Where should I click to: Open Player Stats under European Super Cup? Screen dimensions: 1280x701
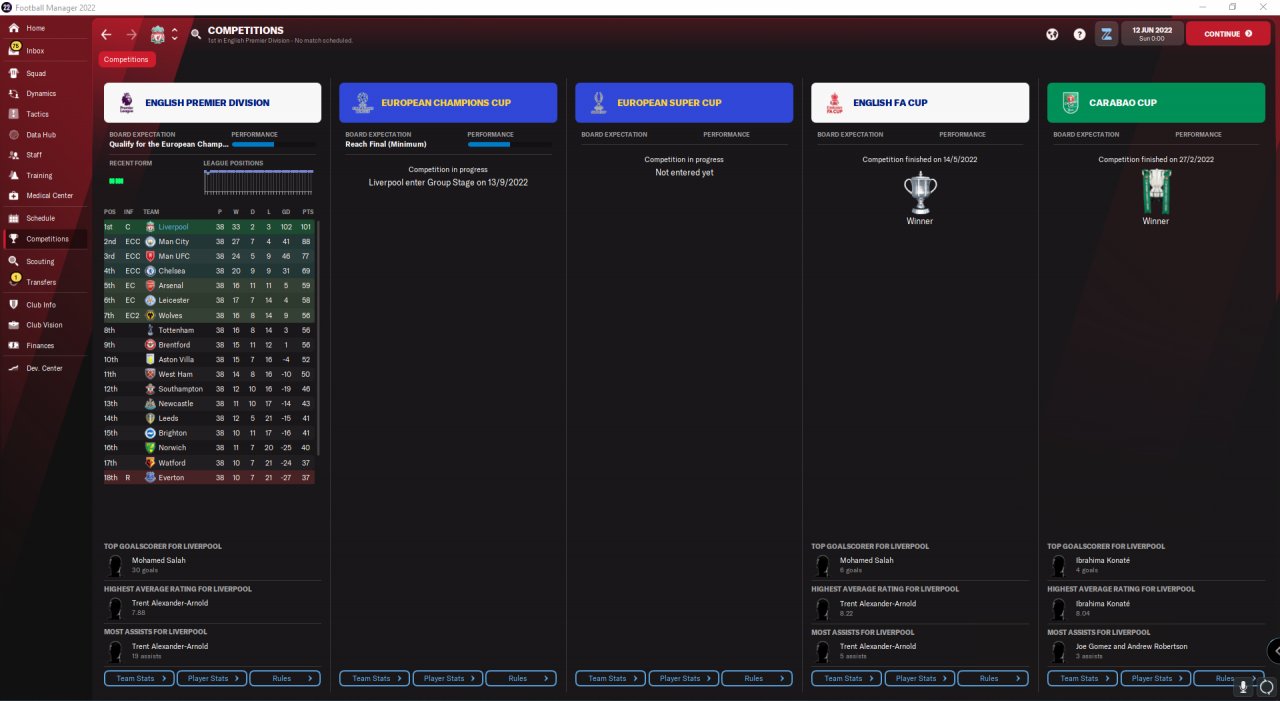[x=684, y=678]
